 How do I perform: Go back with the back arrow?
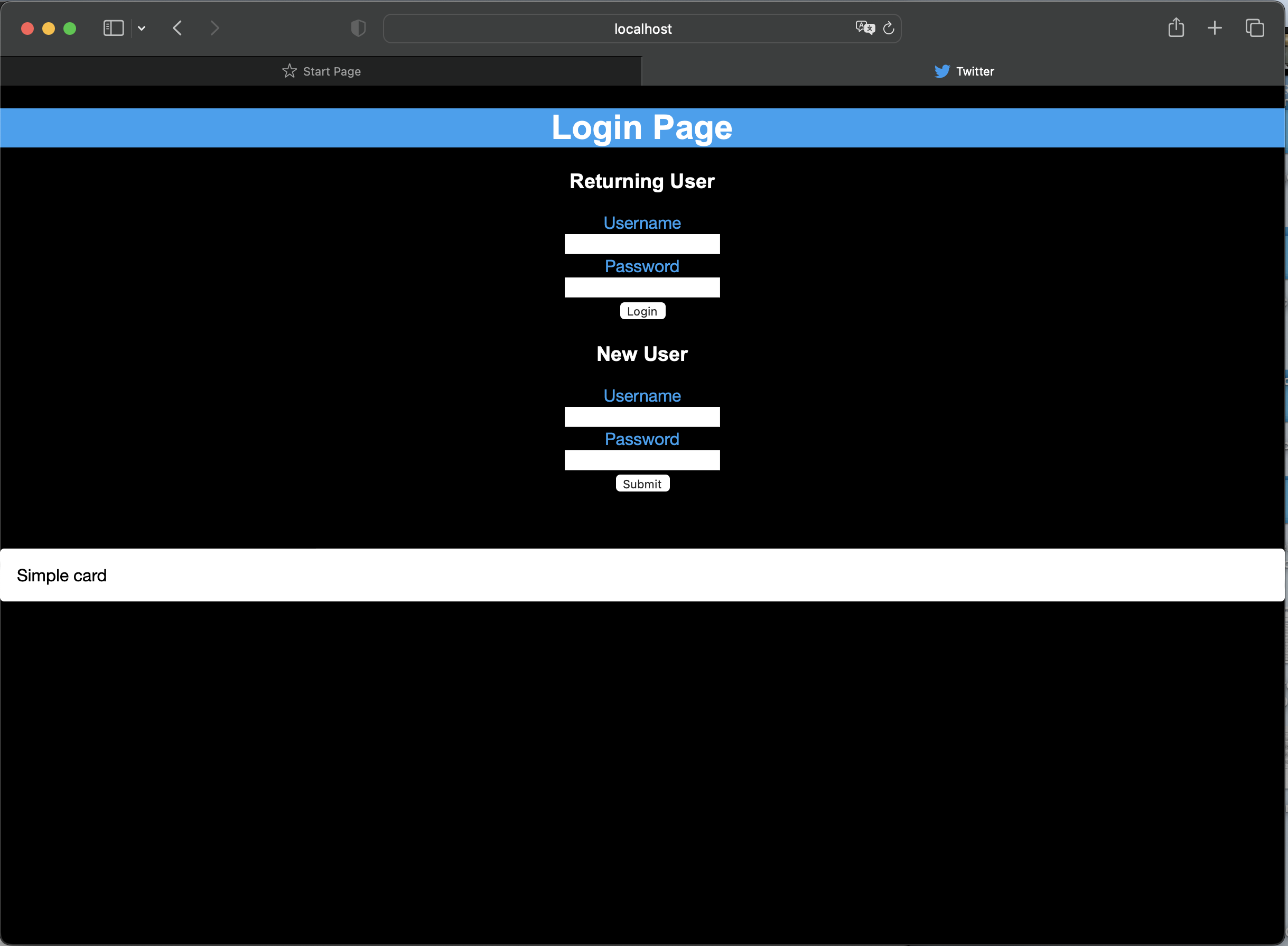(178, 28)
